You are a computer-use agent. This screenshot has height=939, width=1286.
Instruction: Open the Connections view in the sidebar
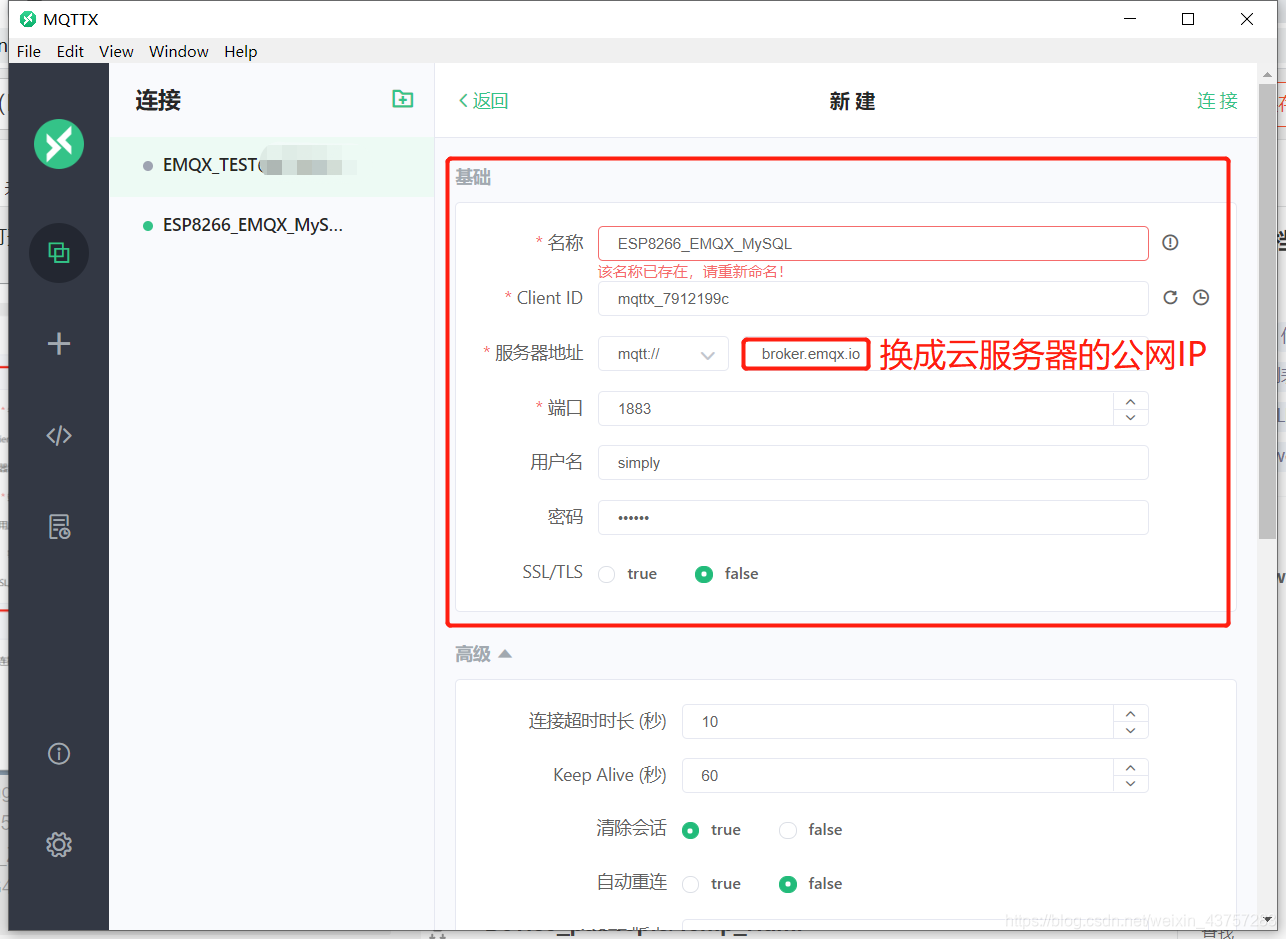[59, 253]
